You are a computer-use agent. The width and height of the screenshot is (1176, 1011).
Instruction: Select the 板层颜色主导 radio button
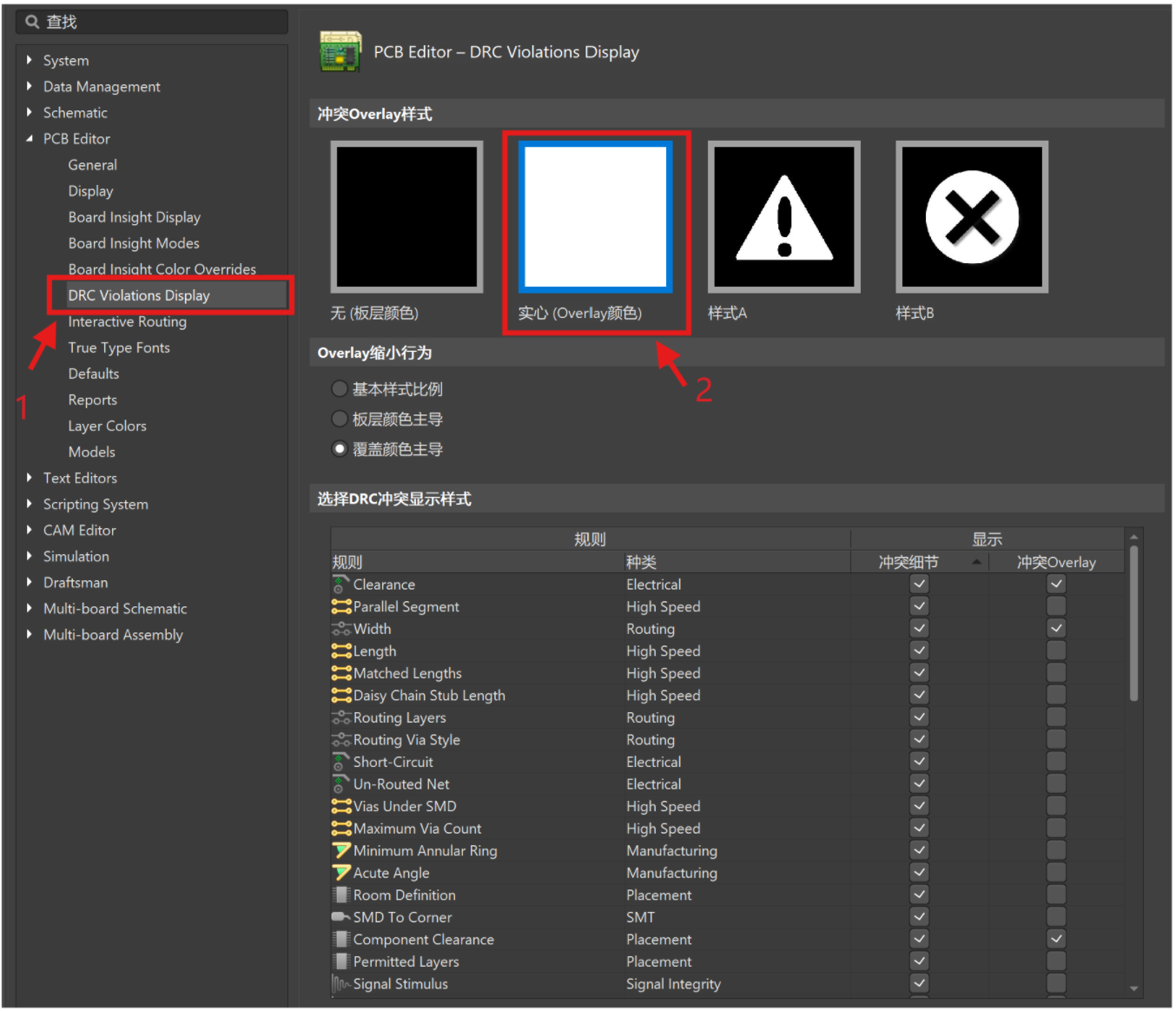[x=340, y=420]
